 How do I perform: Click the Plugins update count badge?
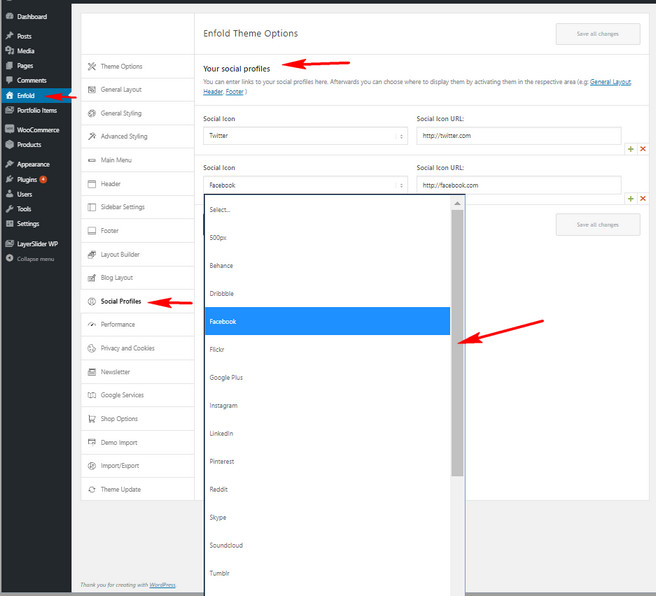pyautogui.click(x=43, y=179)
